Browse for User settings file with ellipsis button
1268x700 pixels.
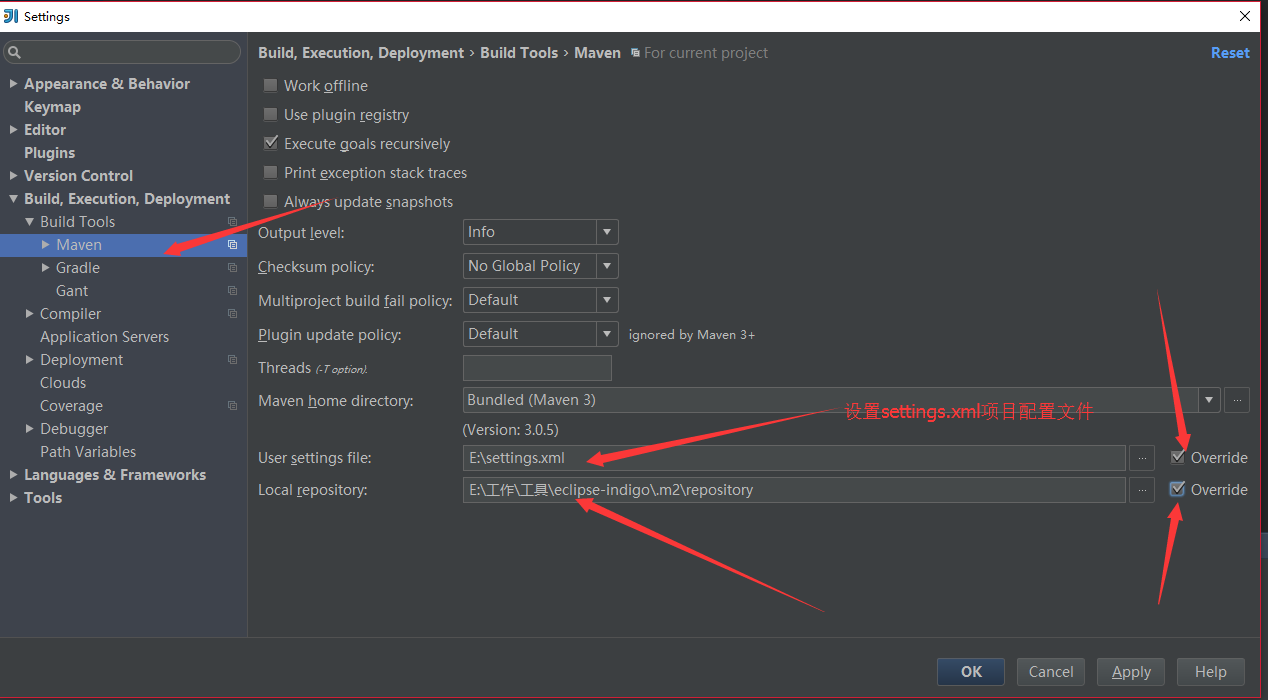click(x=1141, y=458)
